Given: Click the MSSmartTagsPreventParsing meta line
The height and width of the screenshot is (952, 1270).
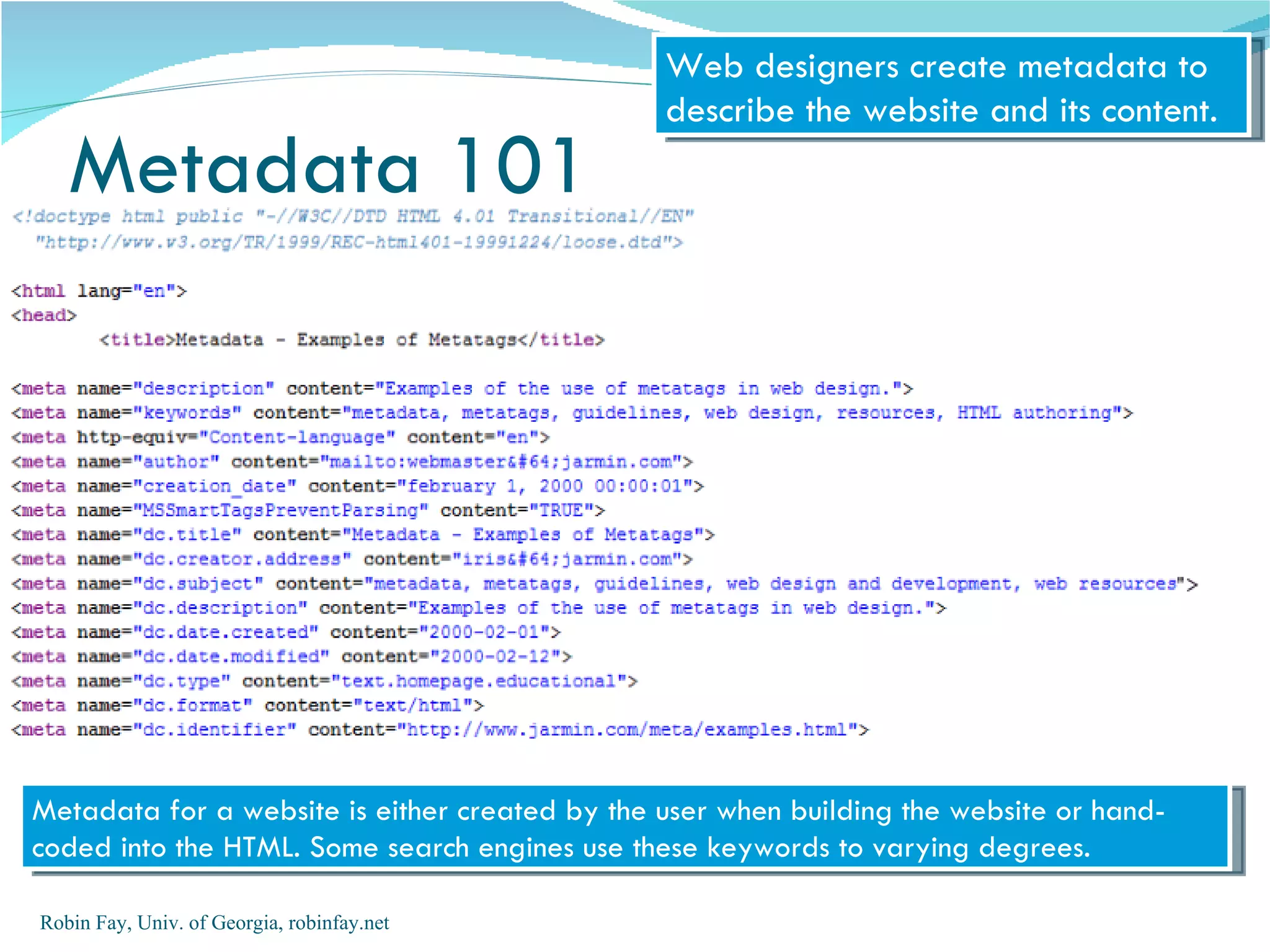Looking at the screenshot, I should click(308, 510).
